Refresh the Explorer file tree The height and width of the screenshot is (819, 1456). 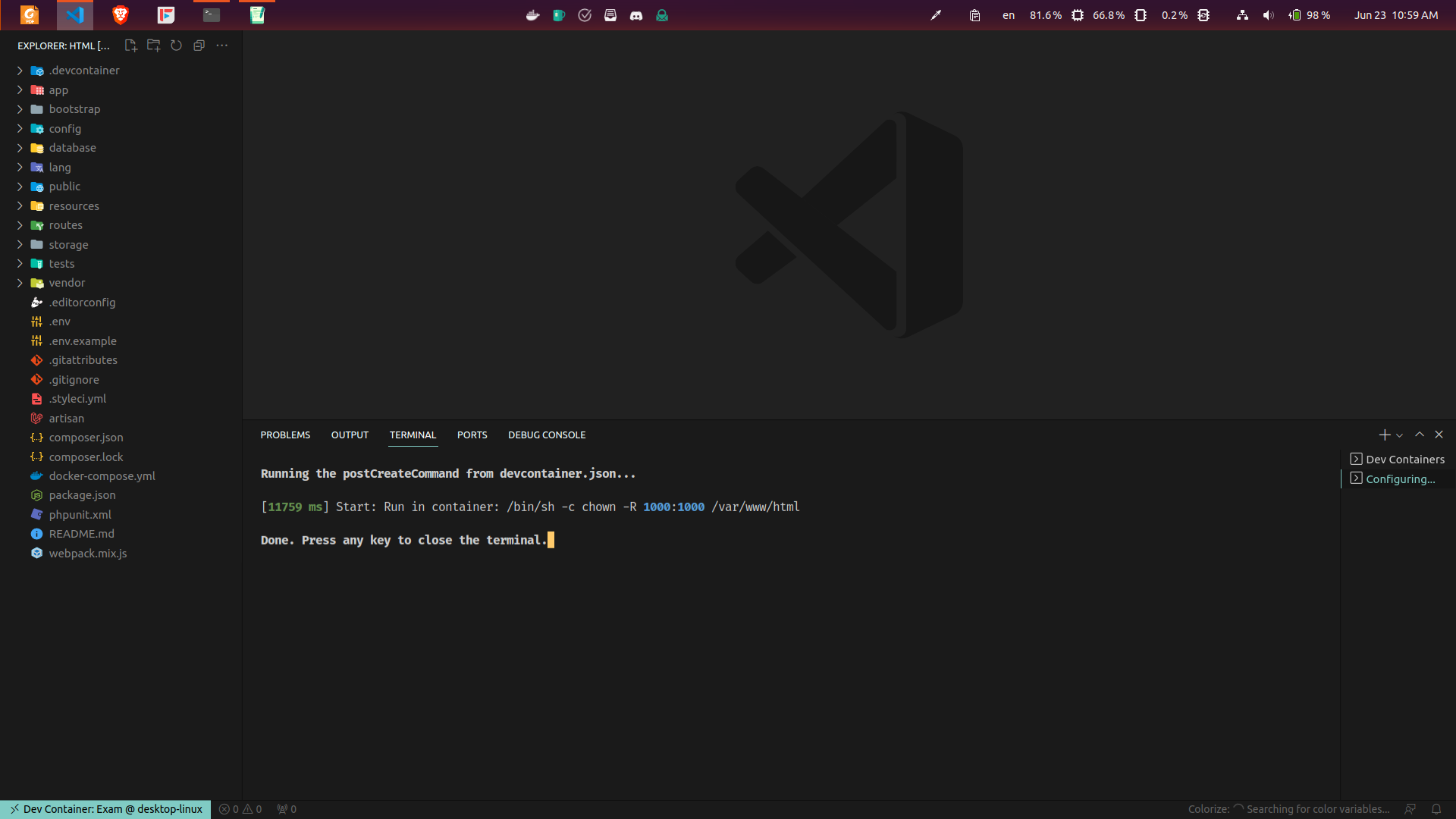coord(176,45)
